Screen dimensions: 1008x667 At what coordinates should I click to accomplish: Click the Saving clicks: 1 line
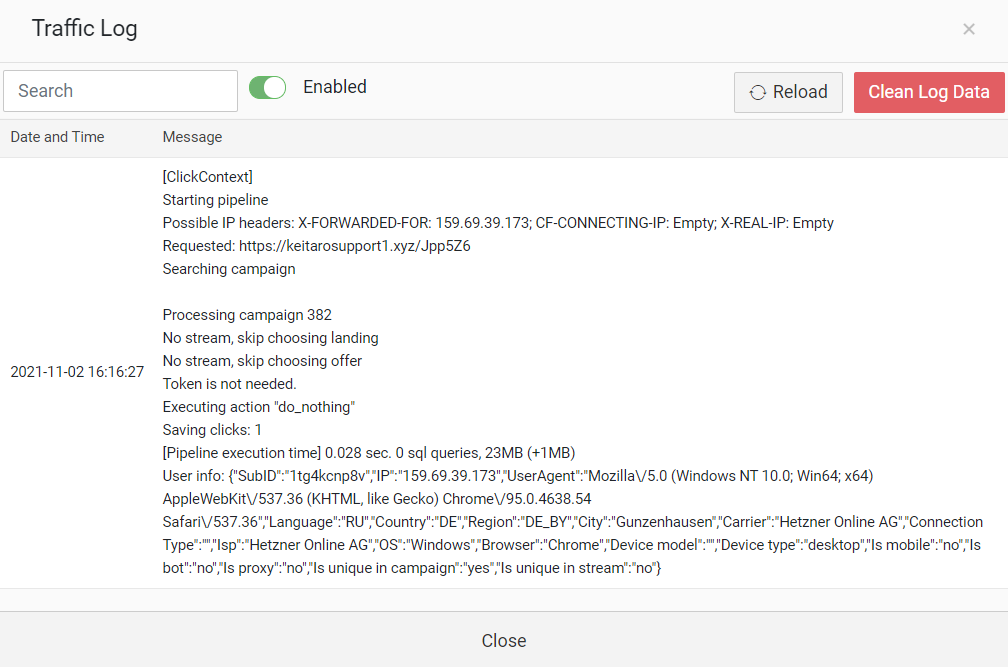point(212,430)
